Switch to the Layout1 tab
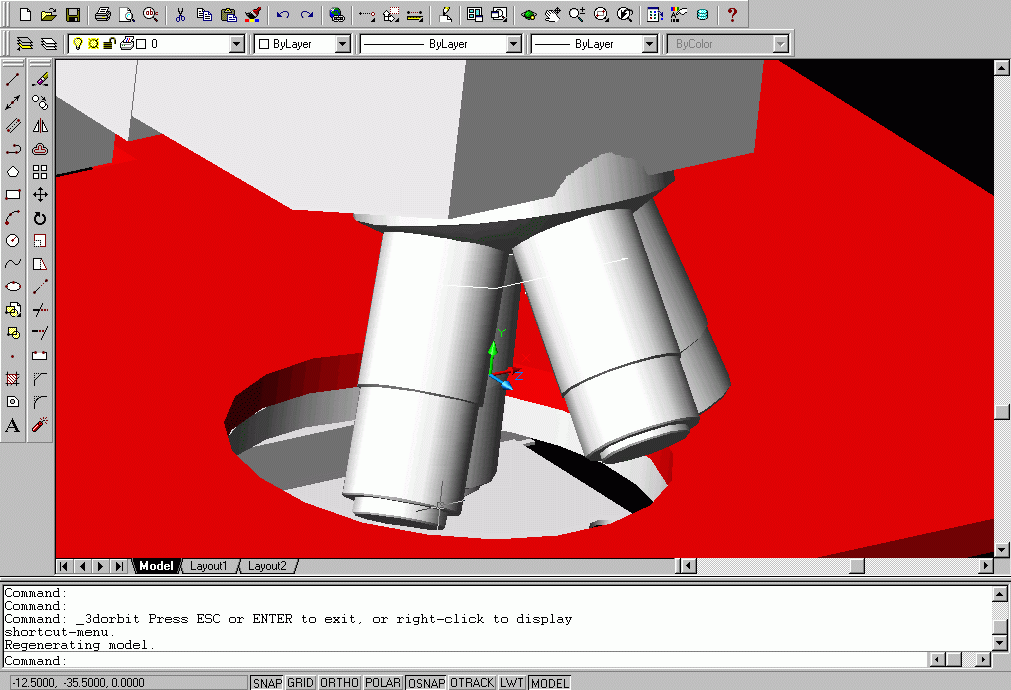Screen dimensions: 1011x690 tap(209, 566)
